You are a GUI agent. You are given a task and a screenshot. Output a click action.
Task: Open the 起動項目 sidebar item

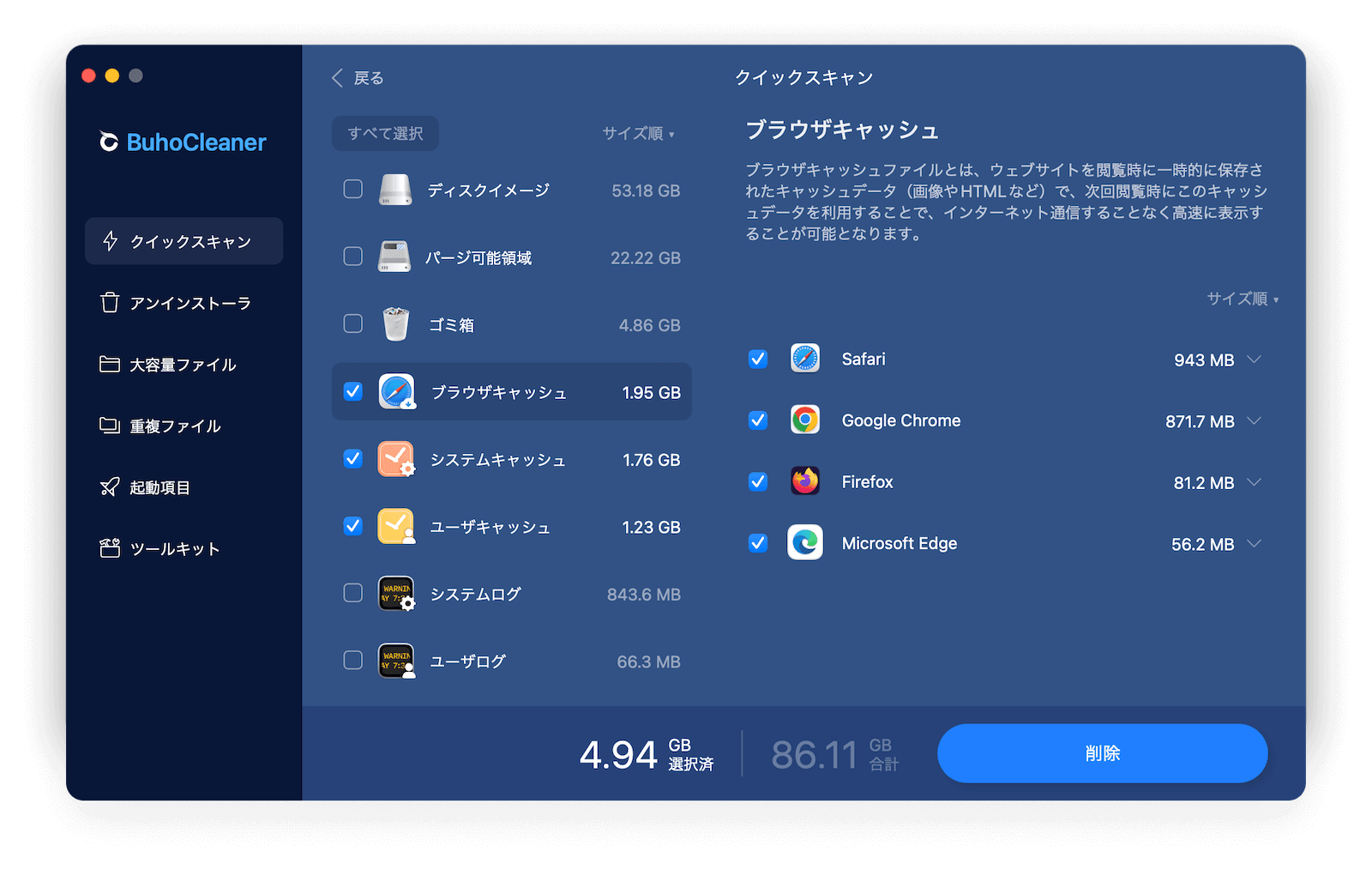[x=184, y=487]
